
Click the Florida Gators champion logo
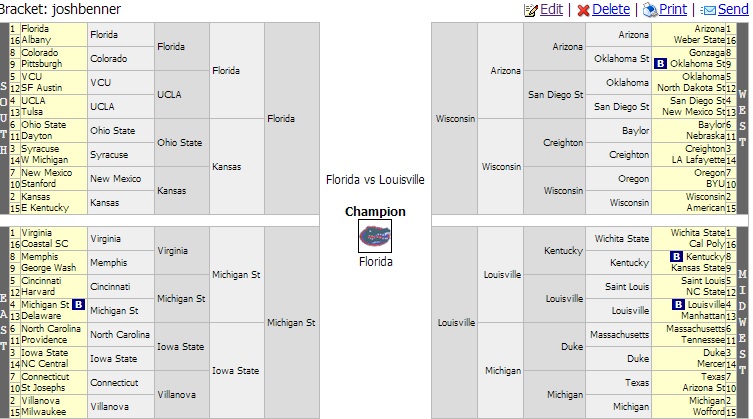pos(375,236)
